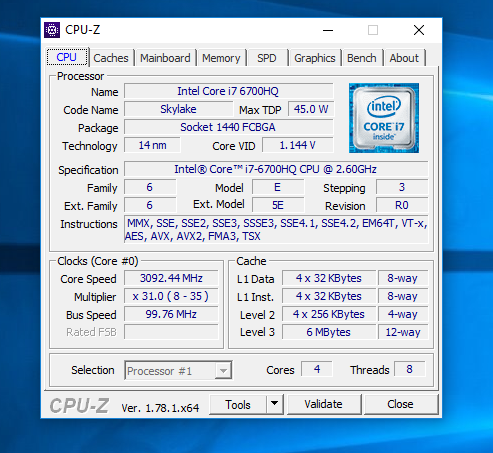
Task: Click the Level 3 associativity 12-way
Action: 403,332
